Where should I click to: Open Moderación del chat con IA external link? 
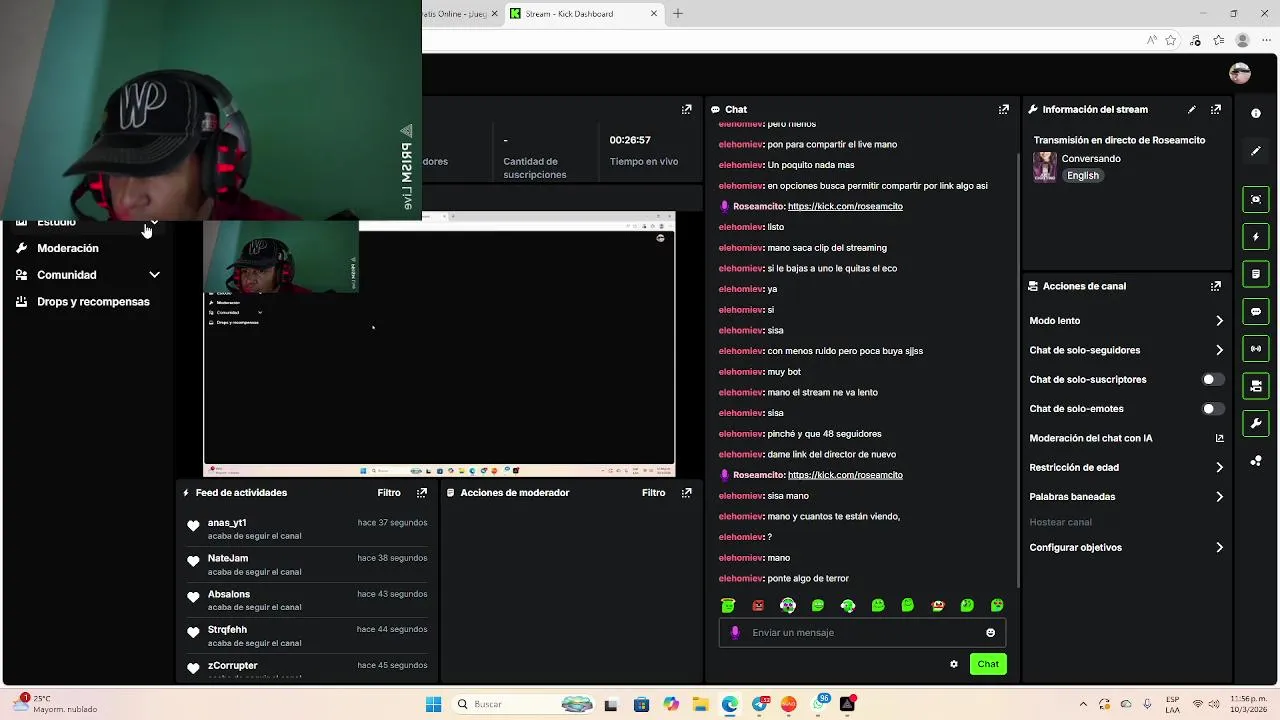[1219, 438]
